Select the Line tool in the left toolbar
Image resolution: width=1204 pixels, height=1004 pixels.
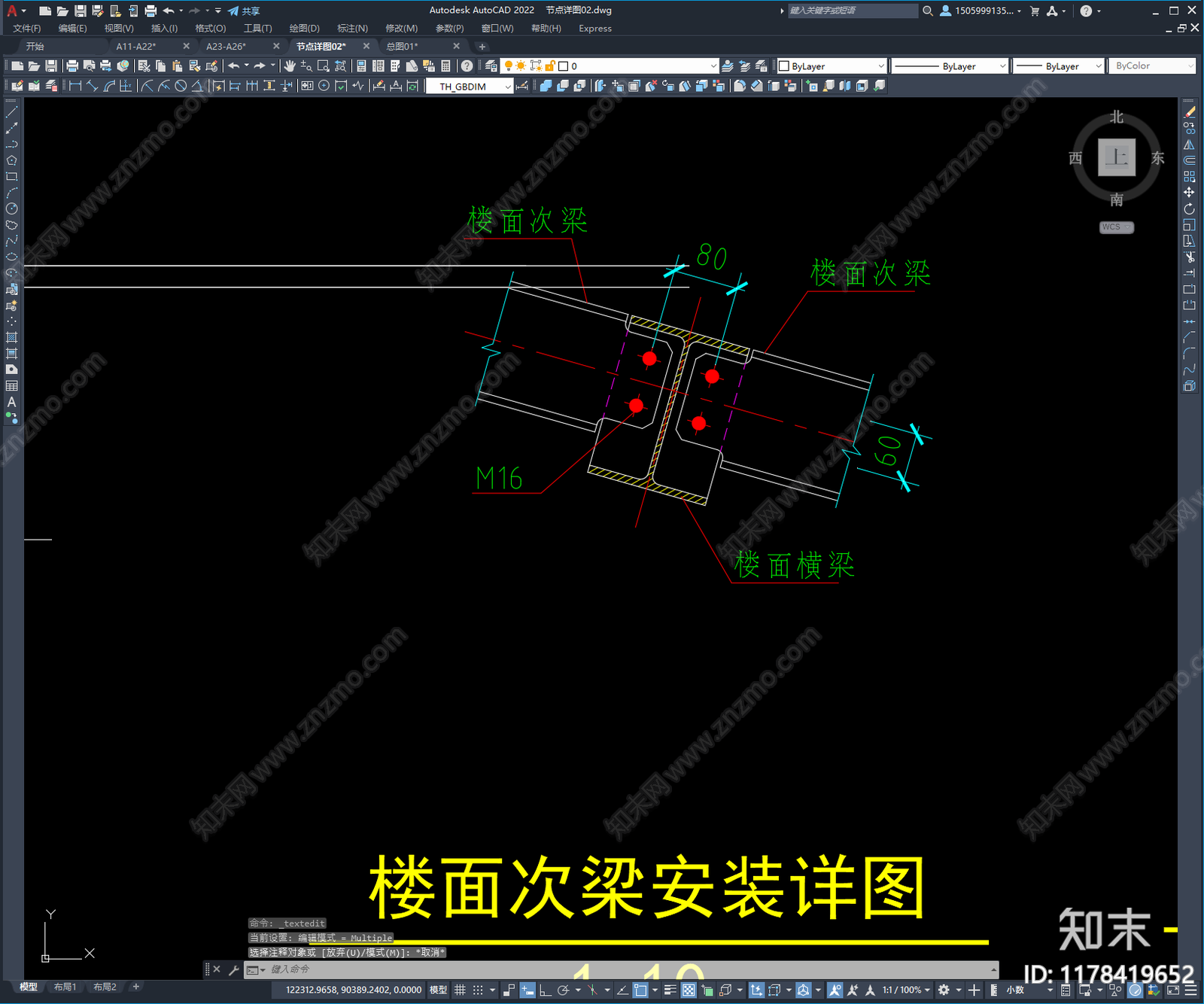click(11, 112)
